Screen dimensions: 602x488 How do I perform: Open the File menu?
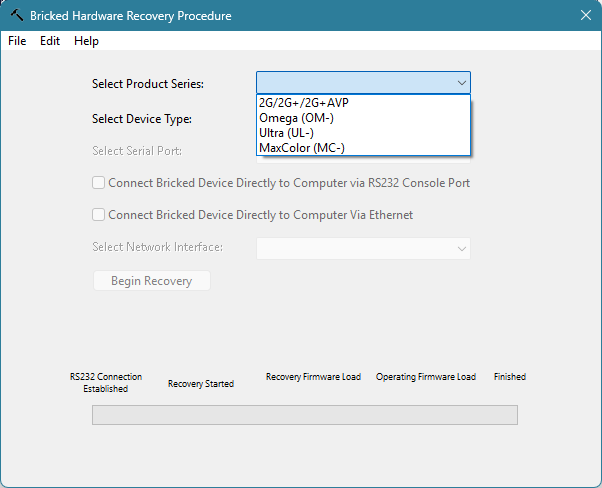[17, 41]
